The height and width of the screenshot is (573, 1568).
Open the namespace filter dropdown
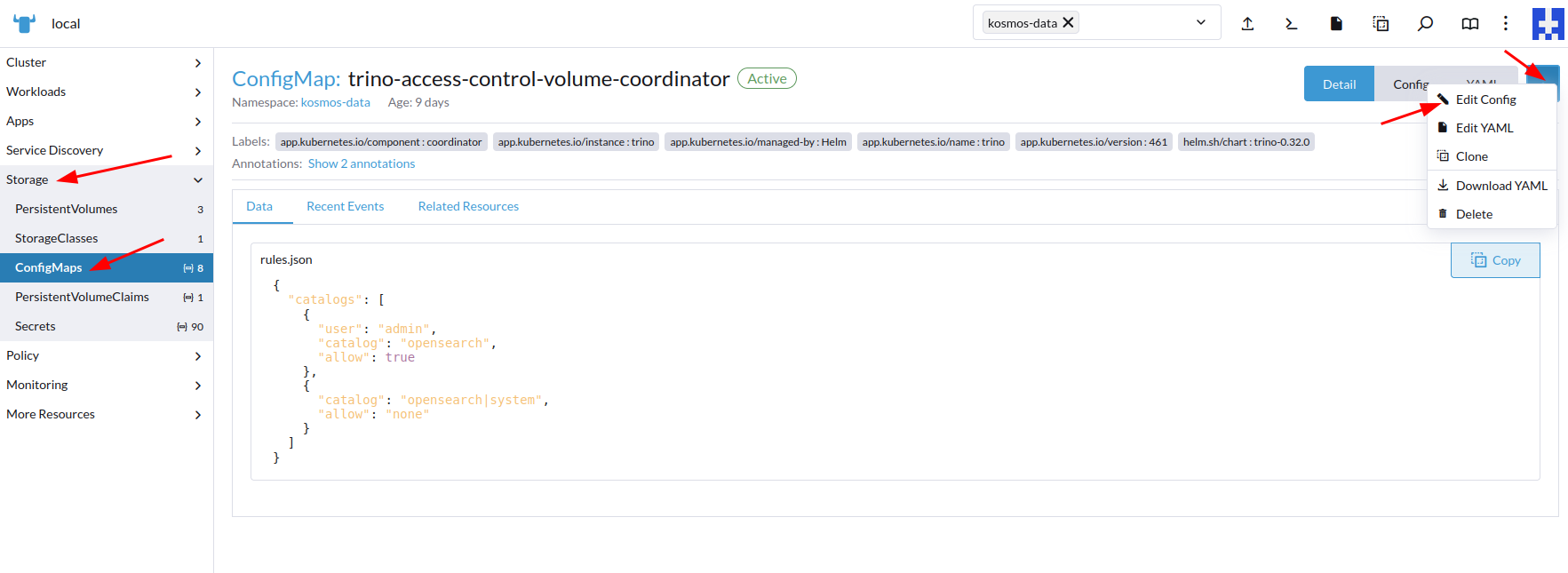1200,22
